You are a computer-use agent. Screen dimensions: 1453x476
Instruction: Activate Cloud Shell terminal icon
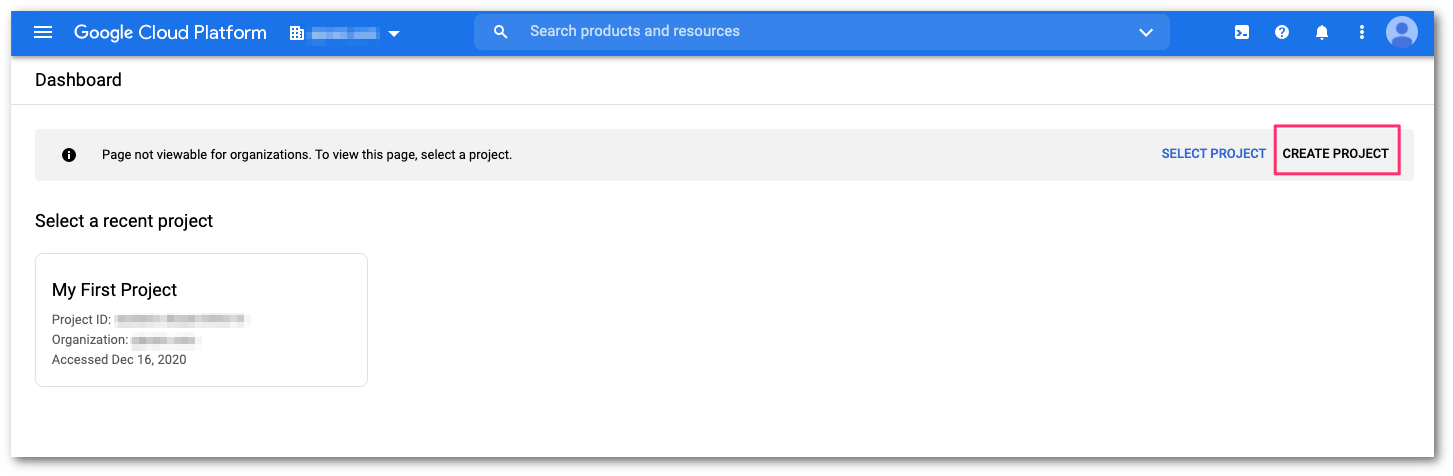[1241, 32]
